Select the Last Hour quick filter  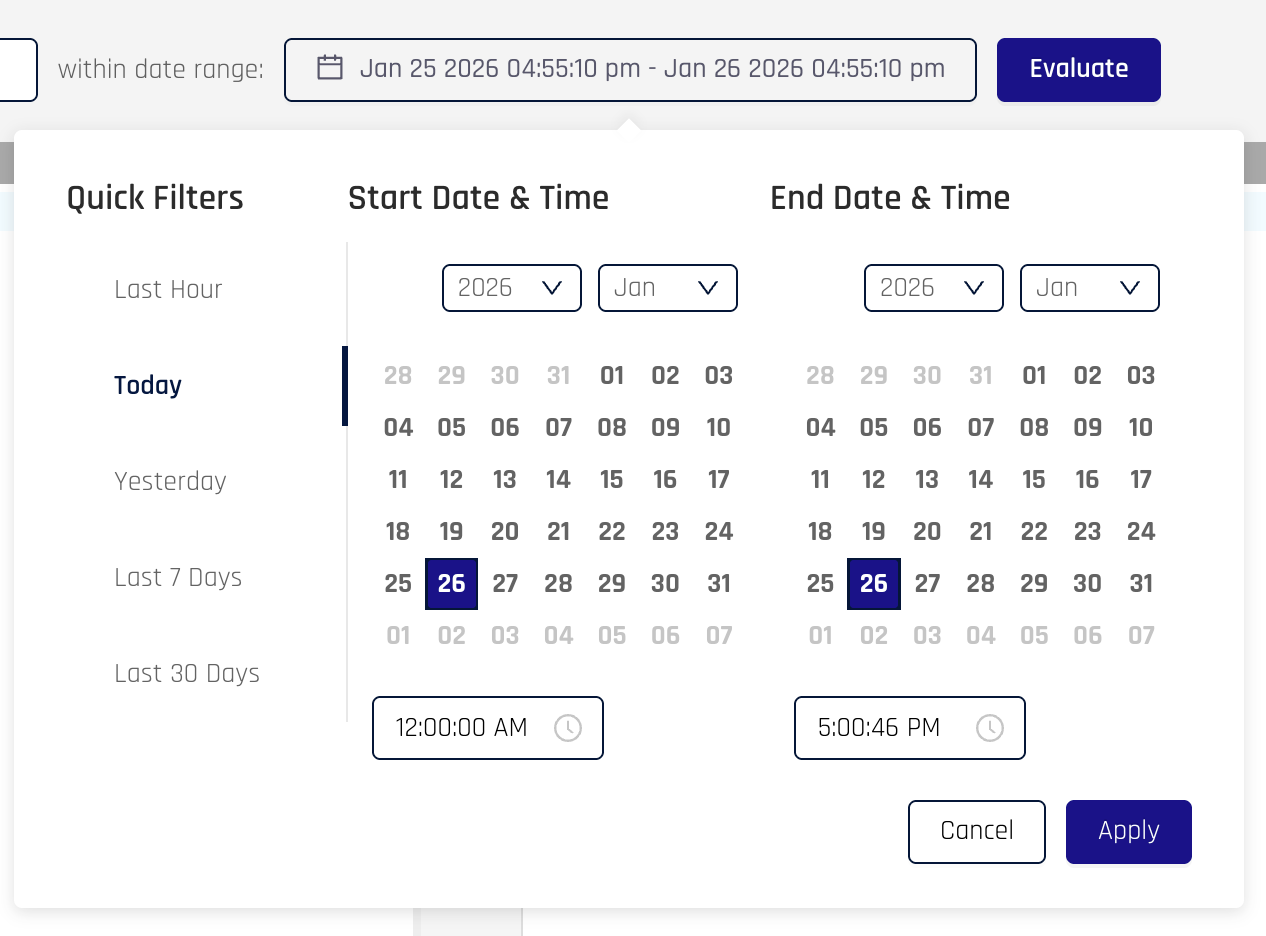(168, 289)
